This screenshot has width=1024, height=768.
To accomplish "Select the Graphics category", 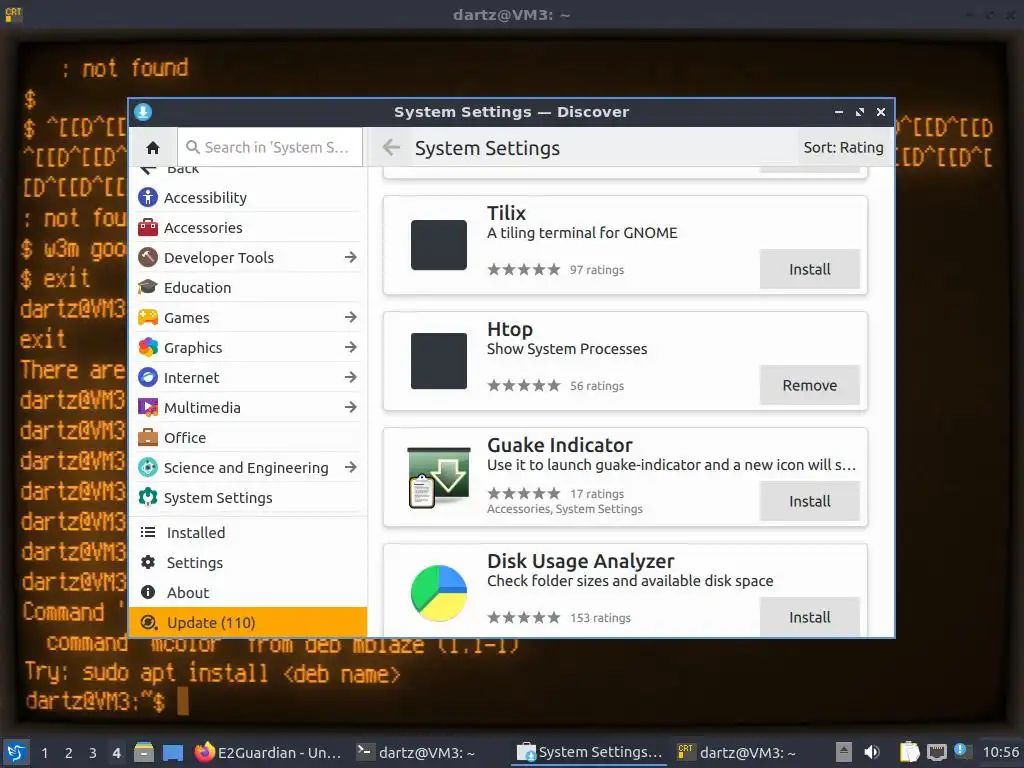I will (249, 347).
